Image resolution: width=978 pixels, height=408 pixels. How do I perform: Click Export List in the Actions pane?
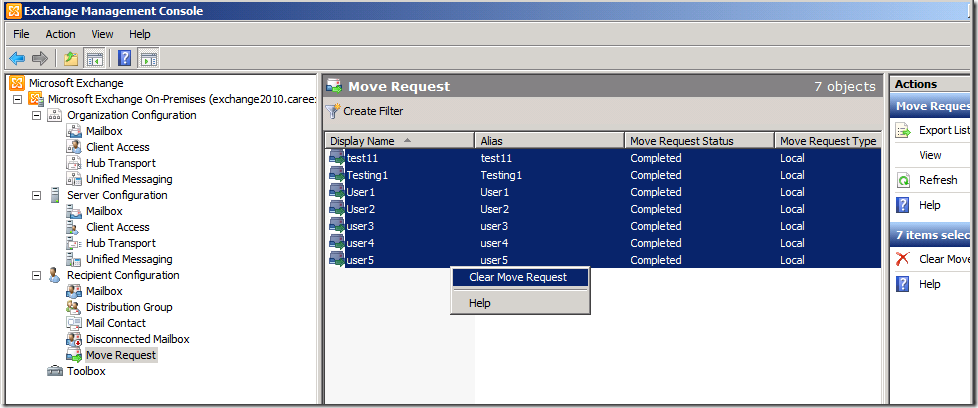(x=944, y=130)
